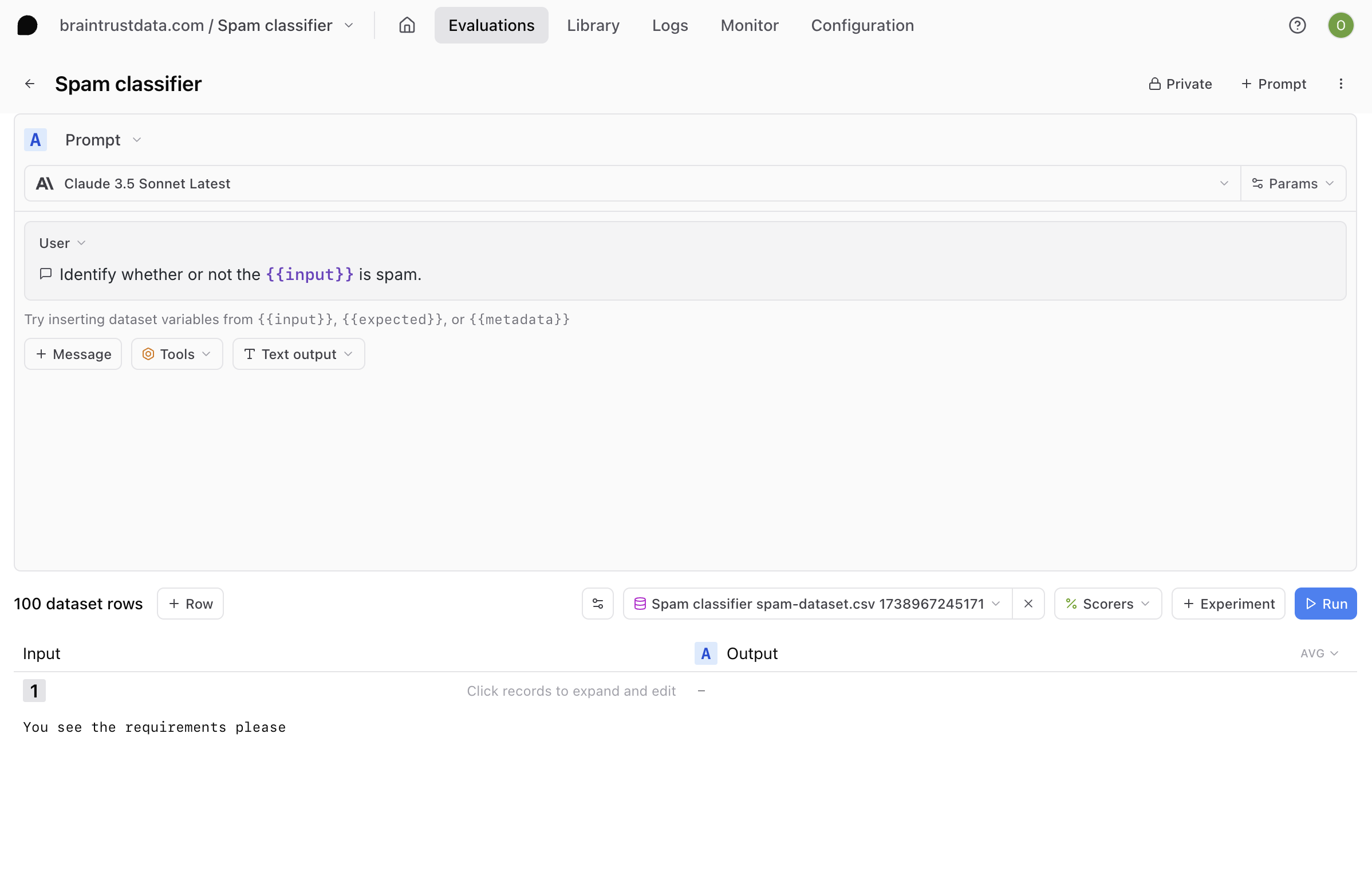Open display settings sliders icon near dataset
This screenshot has width=1372, height=891.
pyautogui.click(x=597, y=604)
